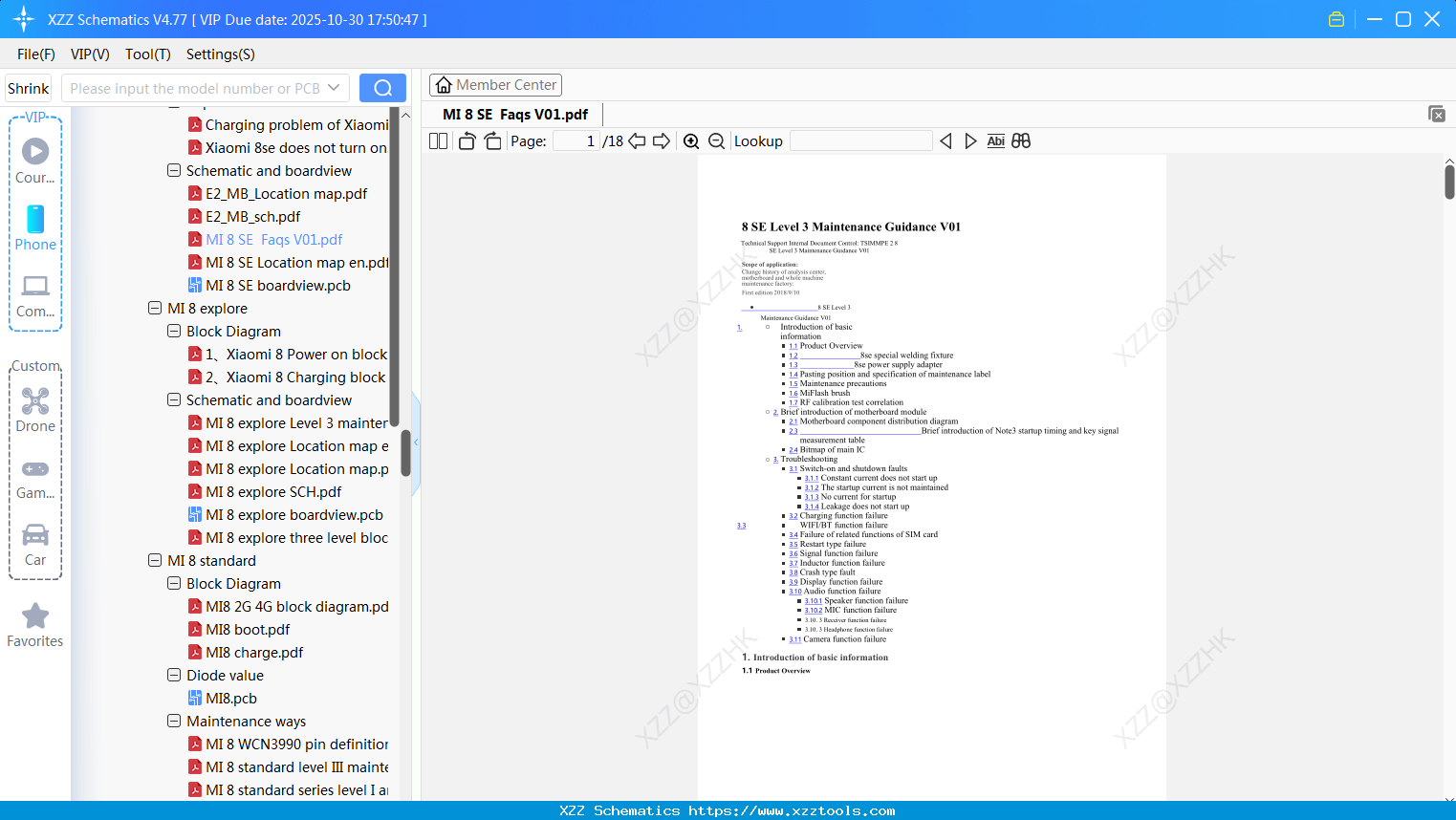Click the XZZ Schematics logo icon
Screen dimensions: 1456x820
coord(24,19)
